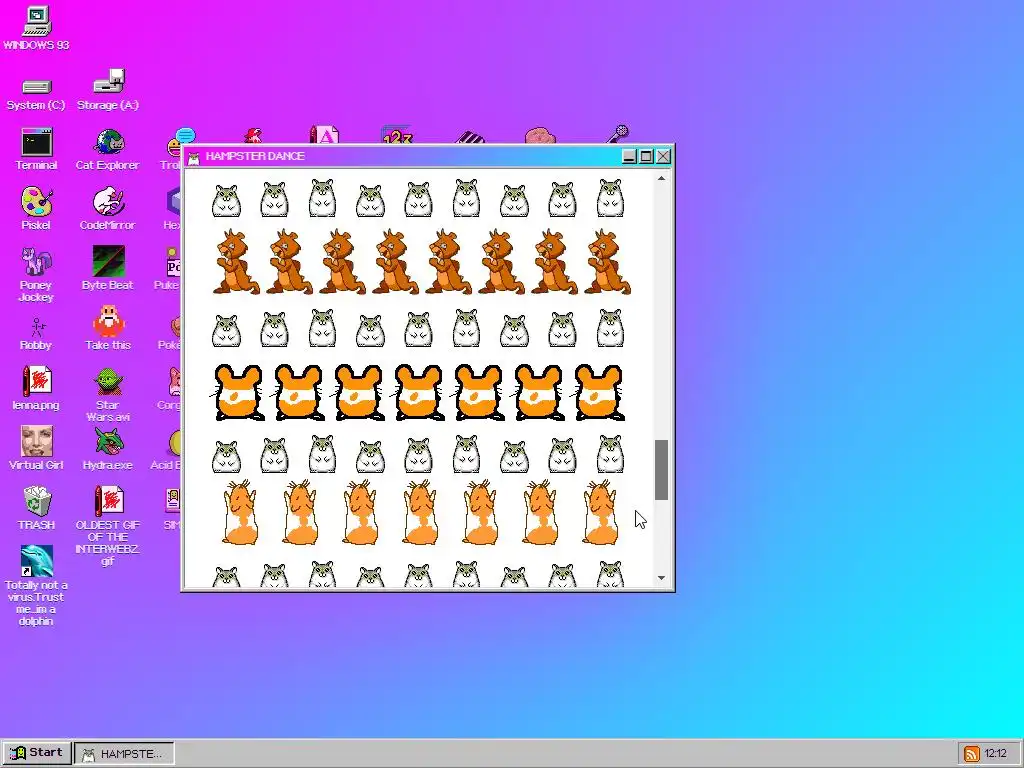The height and width of the screenshot is (768, 1024).
Task: Close the Hampster Dance window
Action: [x=664, y=156]
